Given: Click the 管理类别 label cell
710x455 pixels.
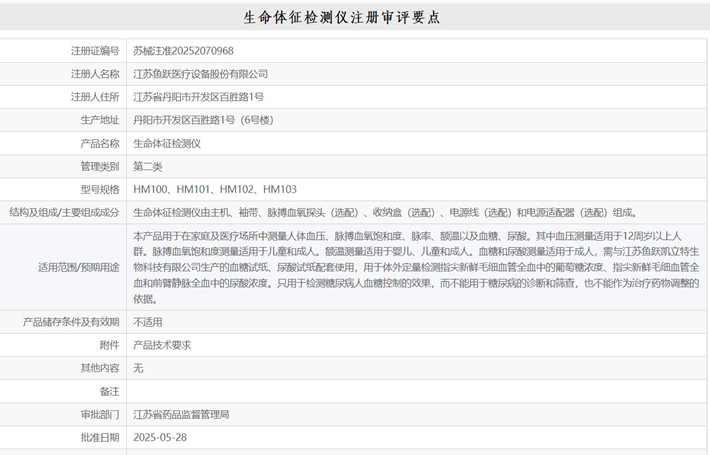Looking at the screenshot, I should (x=100, y=166).
